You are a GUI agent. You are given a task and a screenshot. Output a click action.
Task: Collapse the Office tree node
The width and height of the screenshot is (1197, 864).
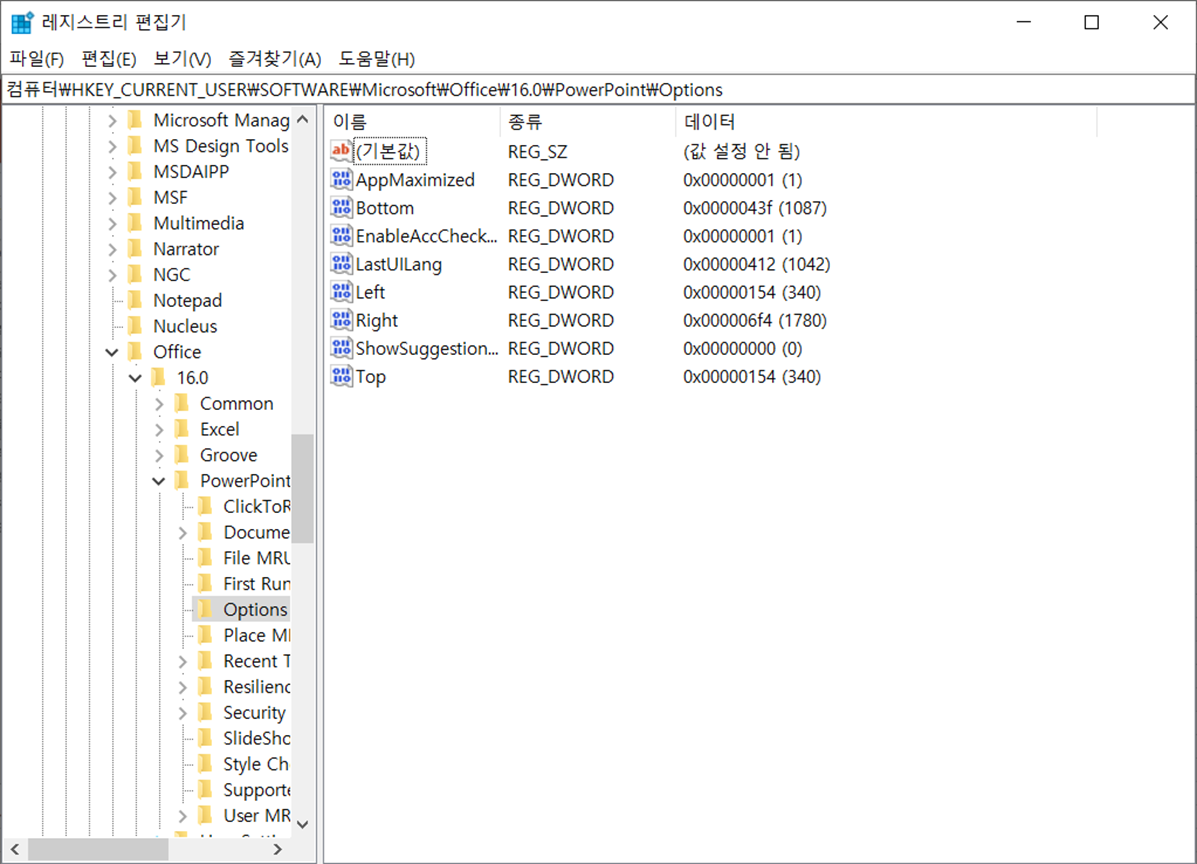pyautogui.click(x=112, y=352)
